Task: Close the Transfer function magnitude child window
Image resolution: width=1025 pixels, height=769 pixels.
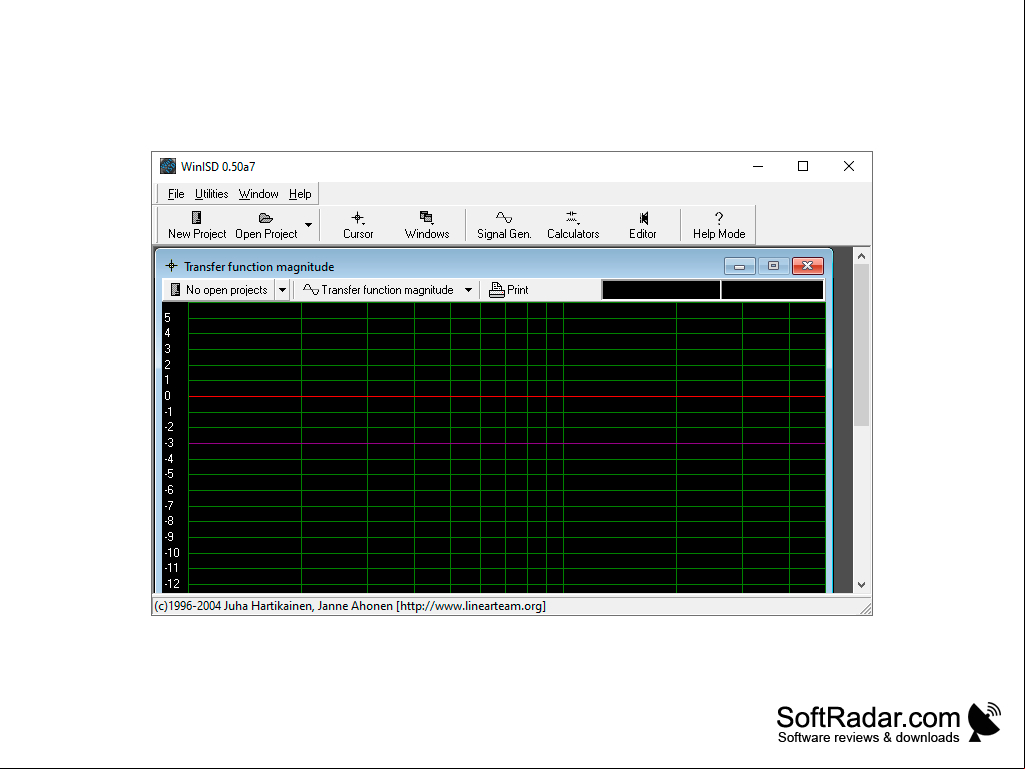Action: (x=807, y=266)
